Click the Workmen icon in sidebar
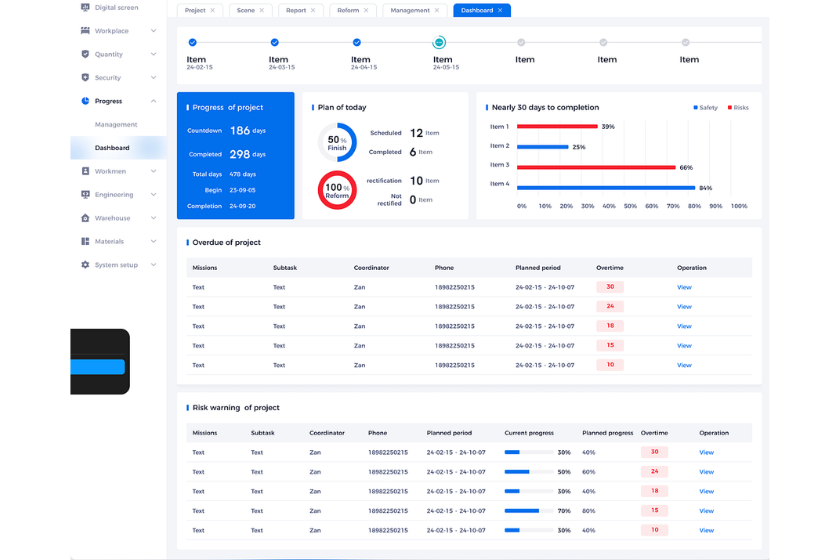The width and height of the screenshot is (840, 560). [x=85, y=171]
